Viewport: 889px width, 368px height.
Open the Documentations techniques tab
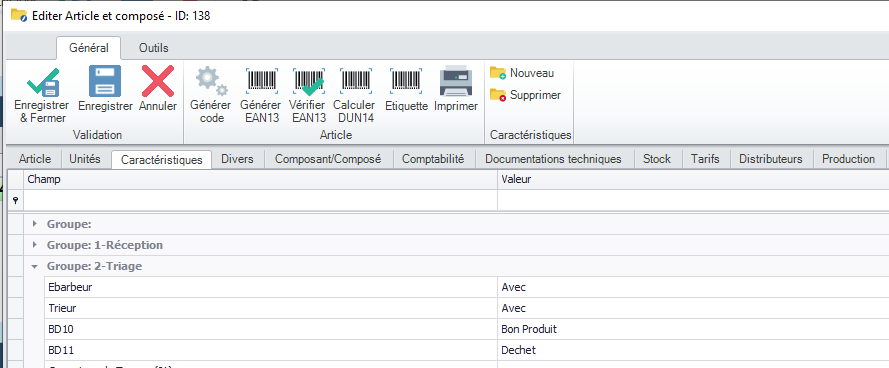(553, 159)
